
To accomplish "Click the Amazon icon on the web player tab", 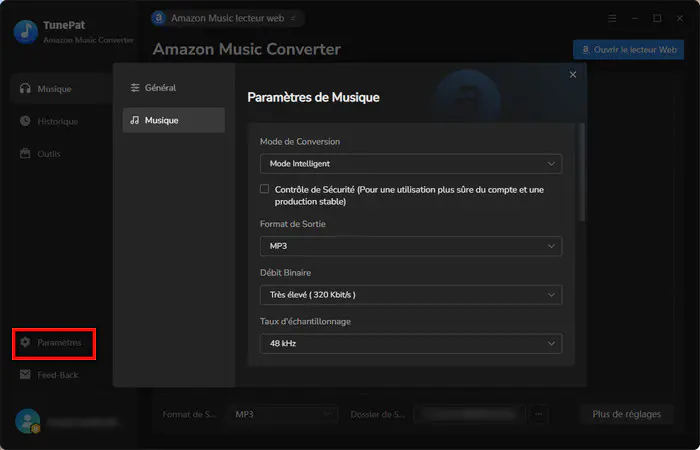I will pyautogui.click(x=158, y=18).
